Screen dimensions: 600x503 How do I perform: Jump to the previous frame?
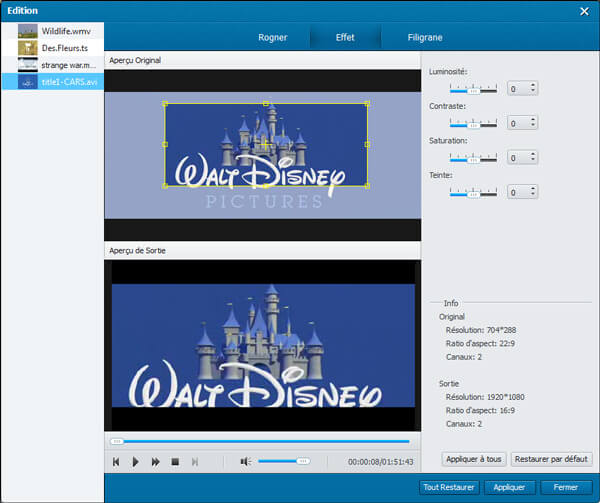click(116, 461)
